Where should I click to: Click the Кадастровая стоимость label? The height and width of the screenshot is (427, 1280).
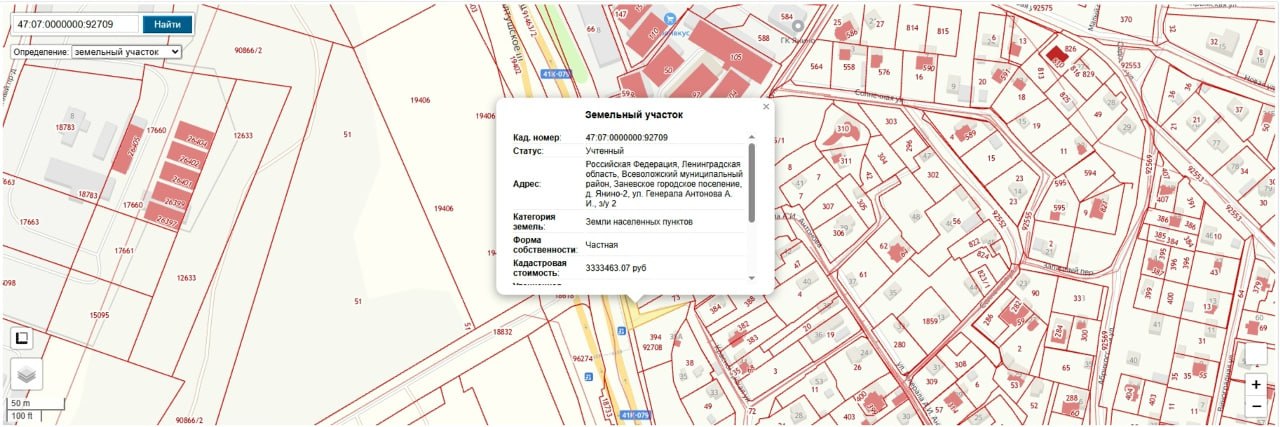[542, 267]
